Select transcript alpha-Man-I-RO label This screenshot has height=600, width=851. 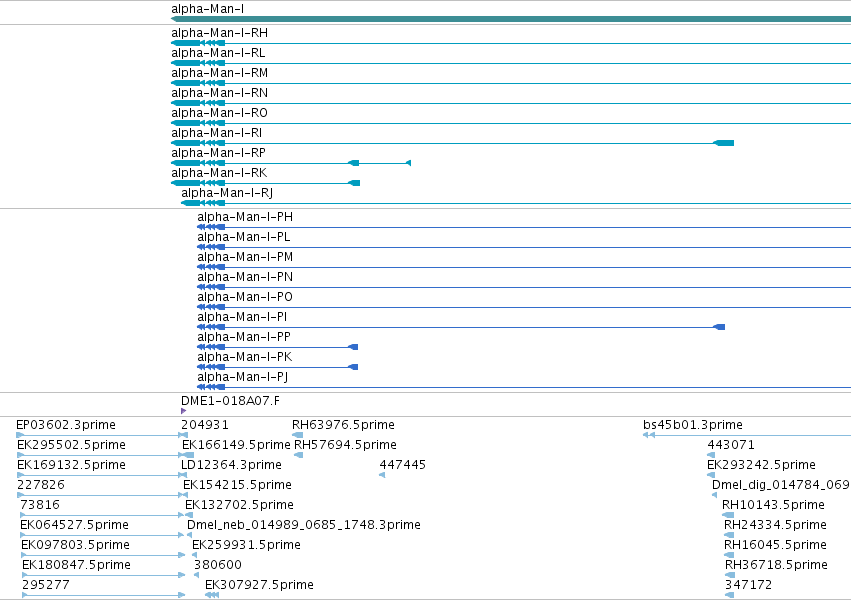(x=219, y=113)
